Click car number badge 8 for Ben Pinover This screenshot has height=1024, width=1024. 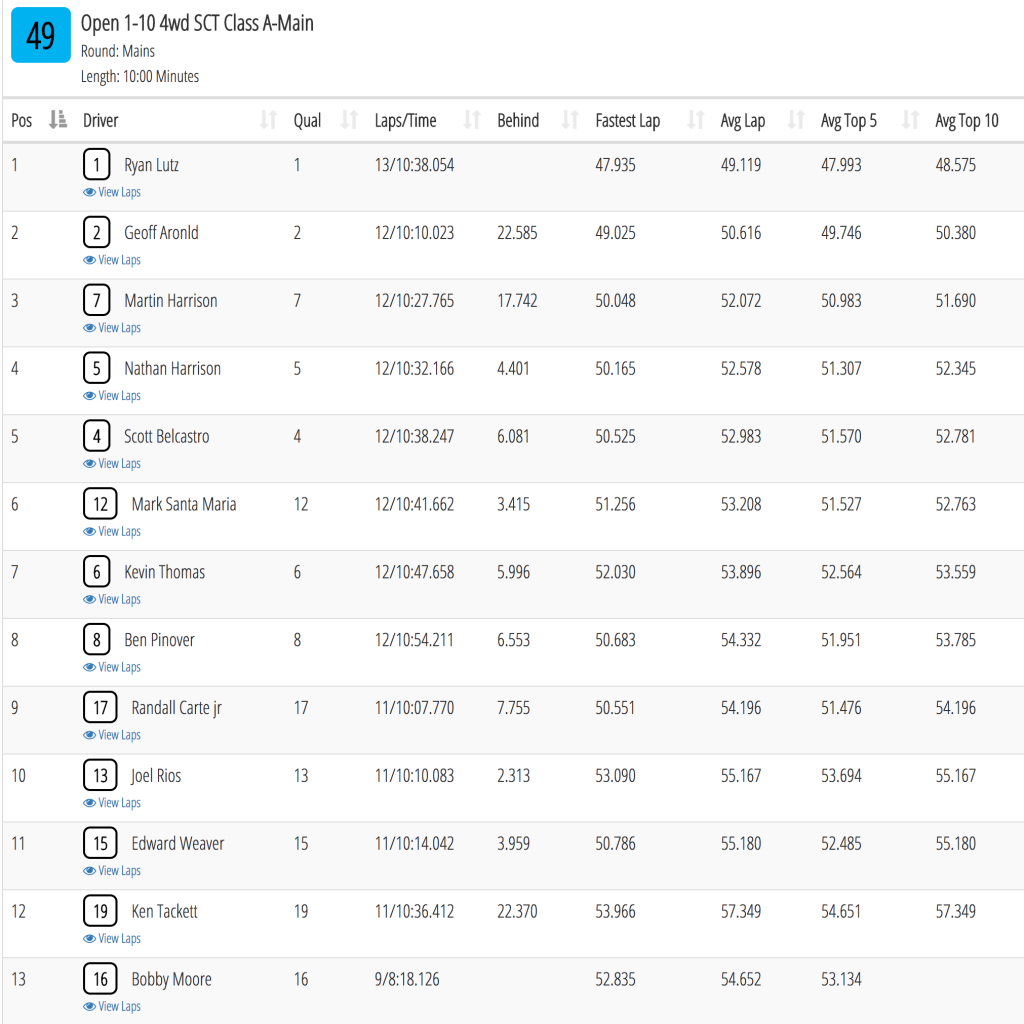point(97,640)
